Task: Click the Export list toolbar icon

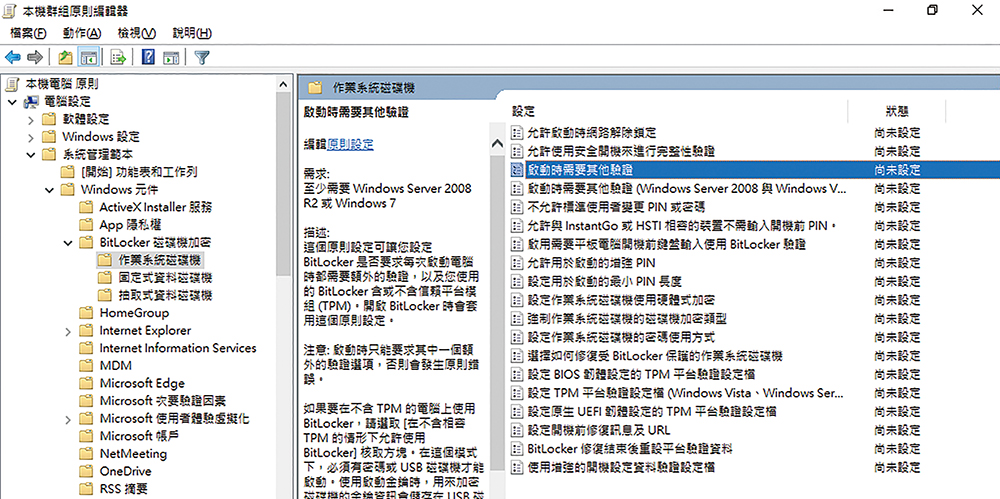Action: click(x=118, y=57)
